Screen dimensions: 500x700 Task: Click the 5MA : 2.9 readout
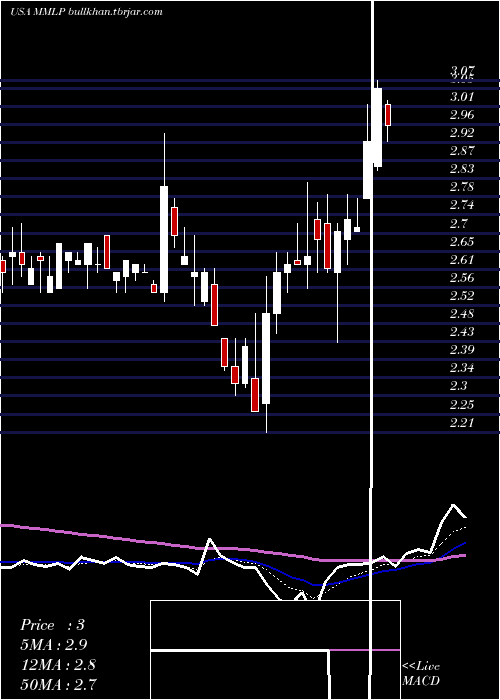[53, 645]
